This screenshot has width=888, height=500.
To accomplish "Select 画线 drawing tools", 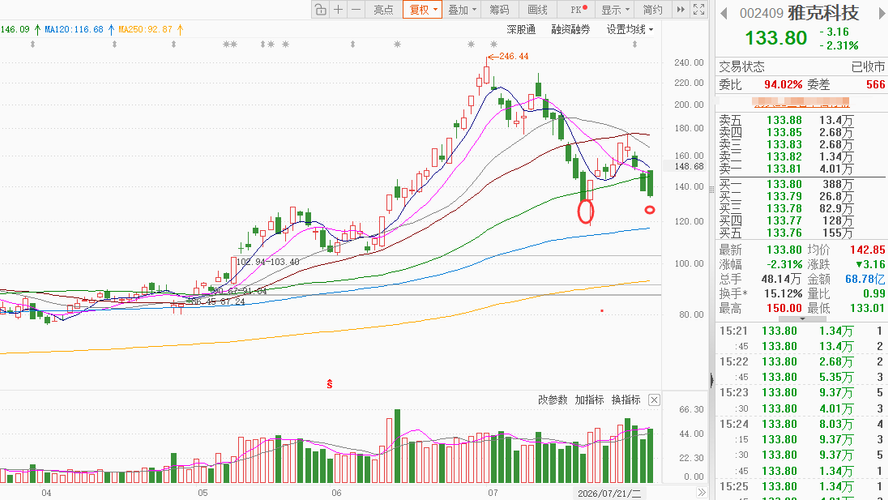I will click(537, 9).
